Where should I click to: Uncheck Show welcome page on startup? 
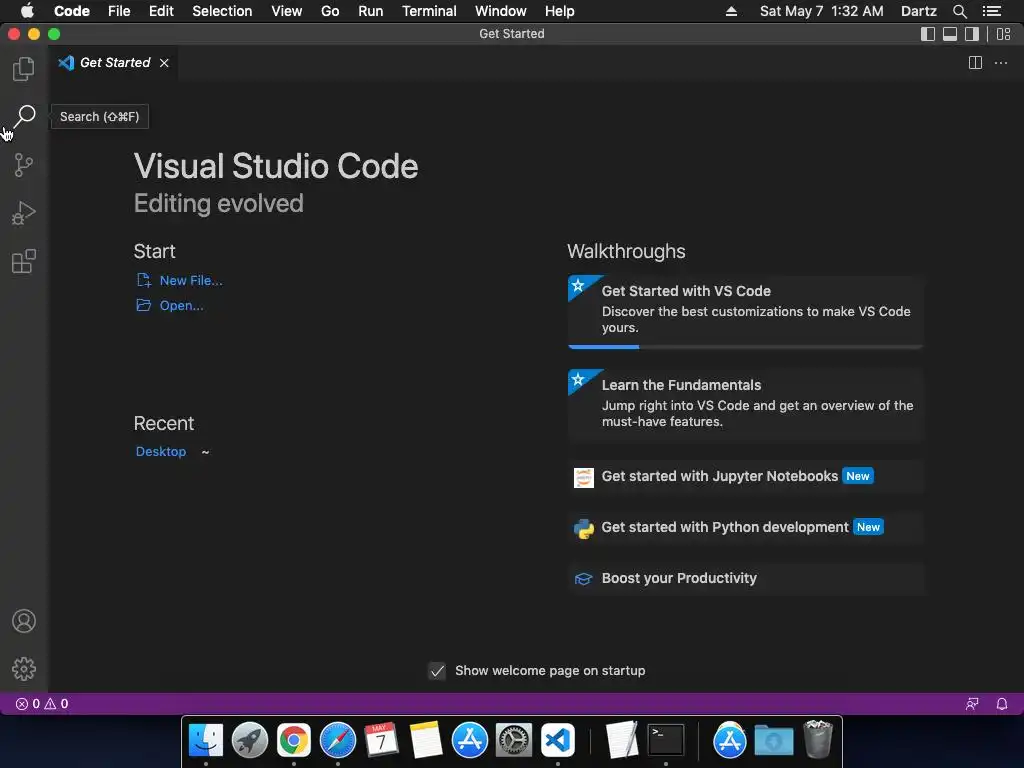(437, 671)
